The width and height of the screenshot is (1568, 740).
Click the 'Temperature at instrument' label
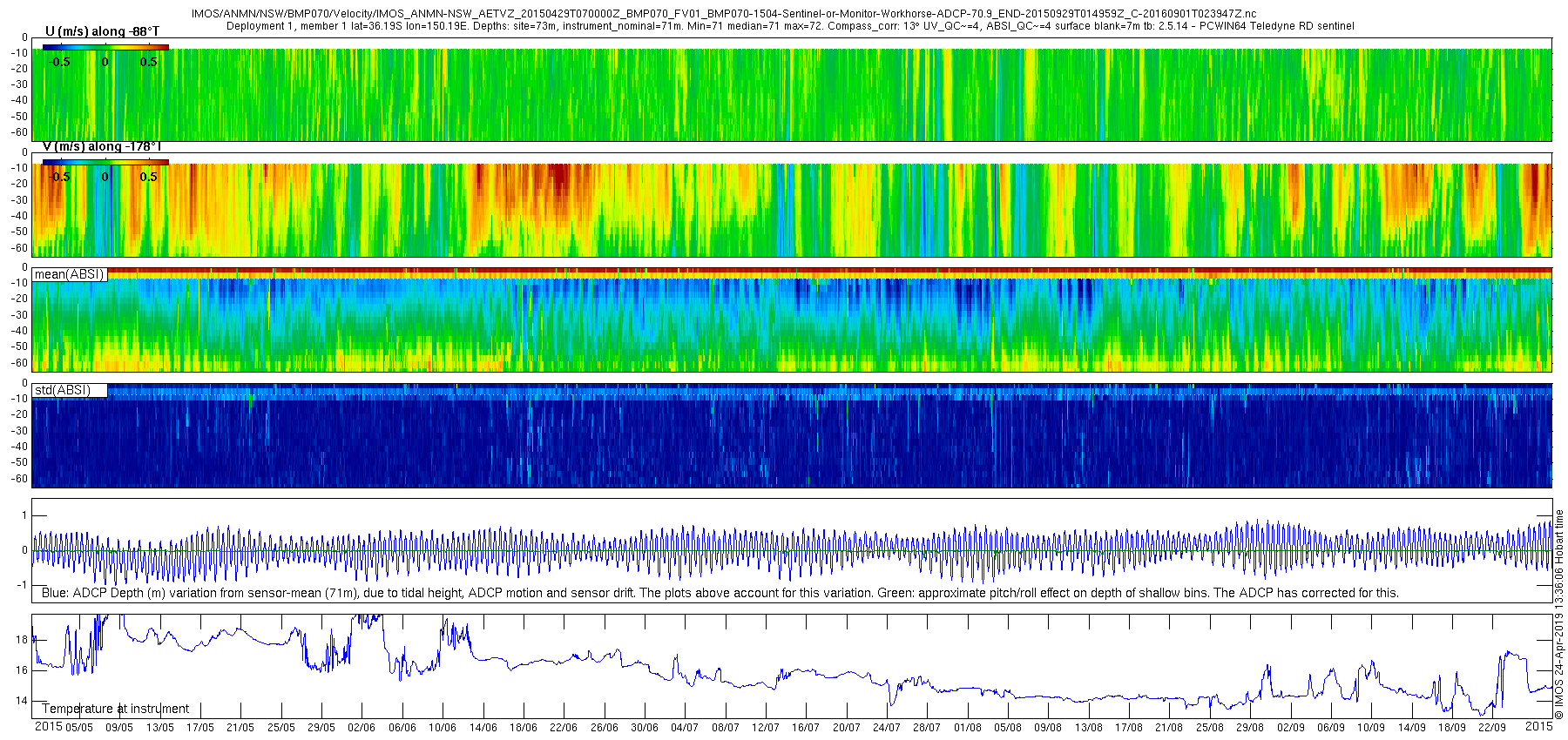(x=115, y=709)
